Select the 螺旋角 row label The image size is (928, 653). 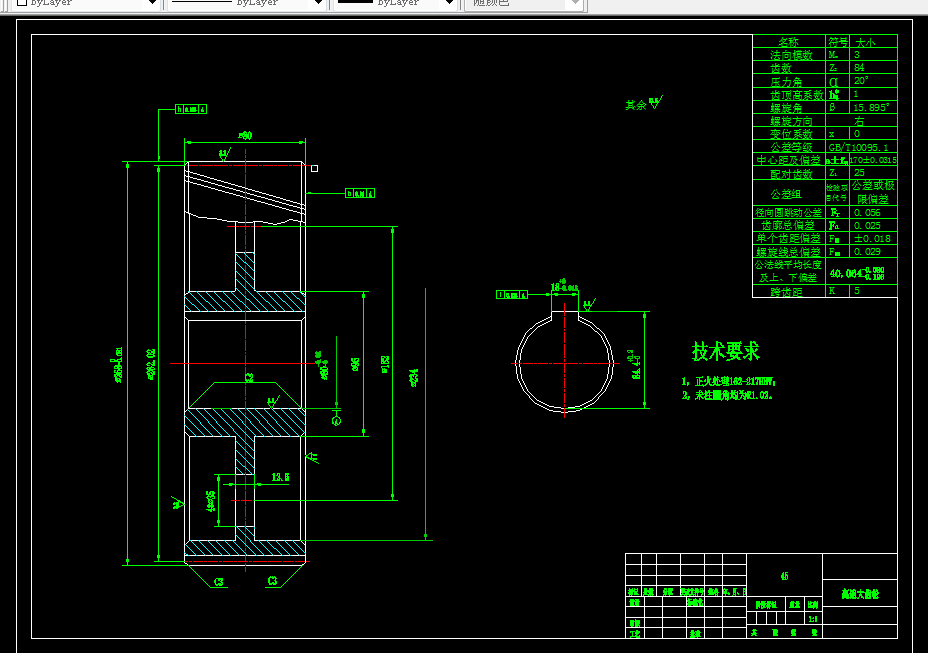(x=786, y=108)
